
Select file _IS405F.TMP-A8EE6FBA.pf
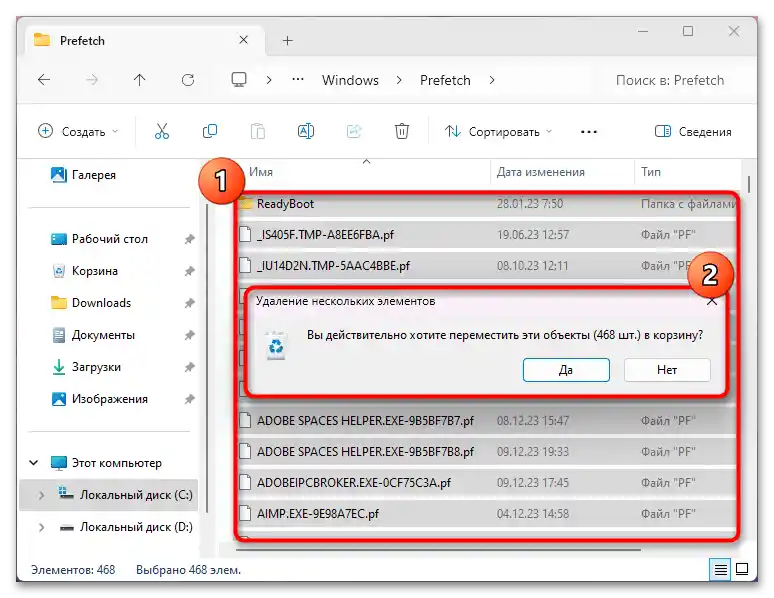[488, 235]
